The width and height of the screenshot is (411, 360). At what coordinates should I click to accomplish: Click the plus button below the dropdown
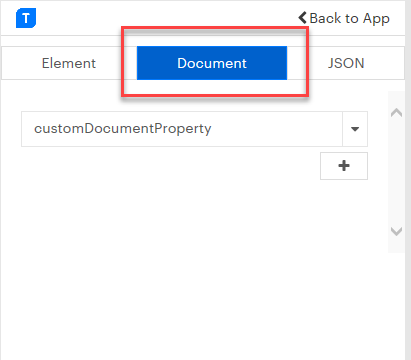344,166
